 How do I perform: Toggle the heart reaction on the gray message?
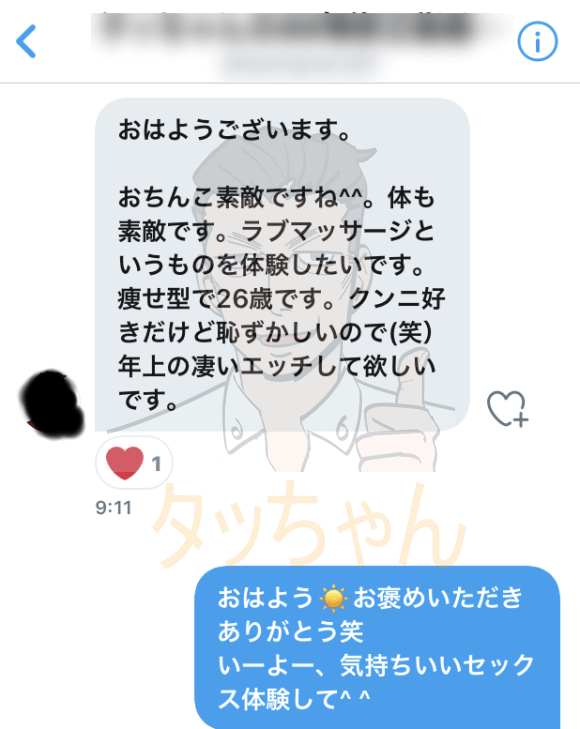(134, 463)
